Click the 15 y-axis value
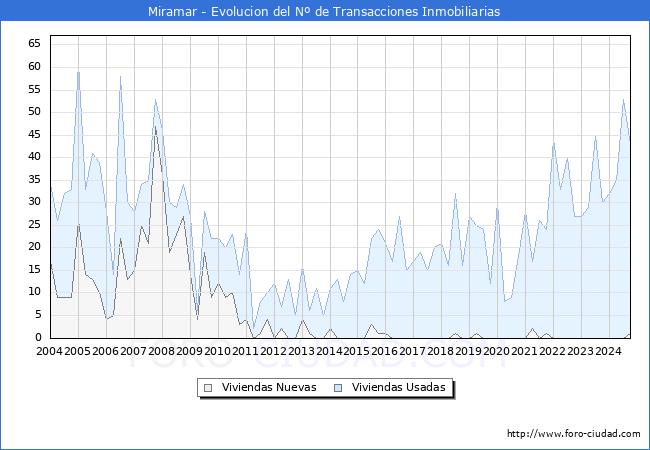Image resolution: width=650 pixels, height=450 pixels. coord(34,269)
